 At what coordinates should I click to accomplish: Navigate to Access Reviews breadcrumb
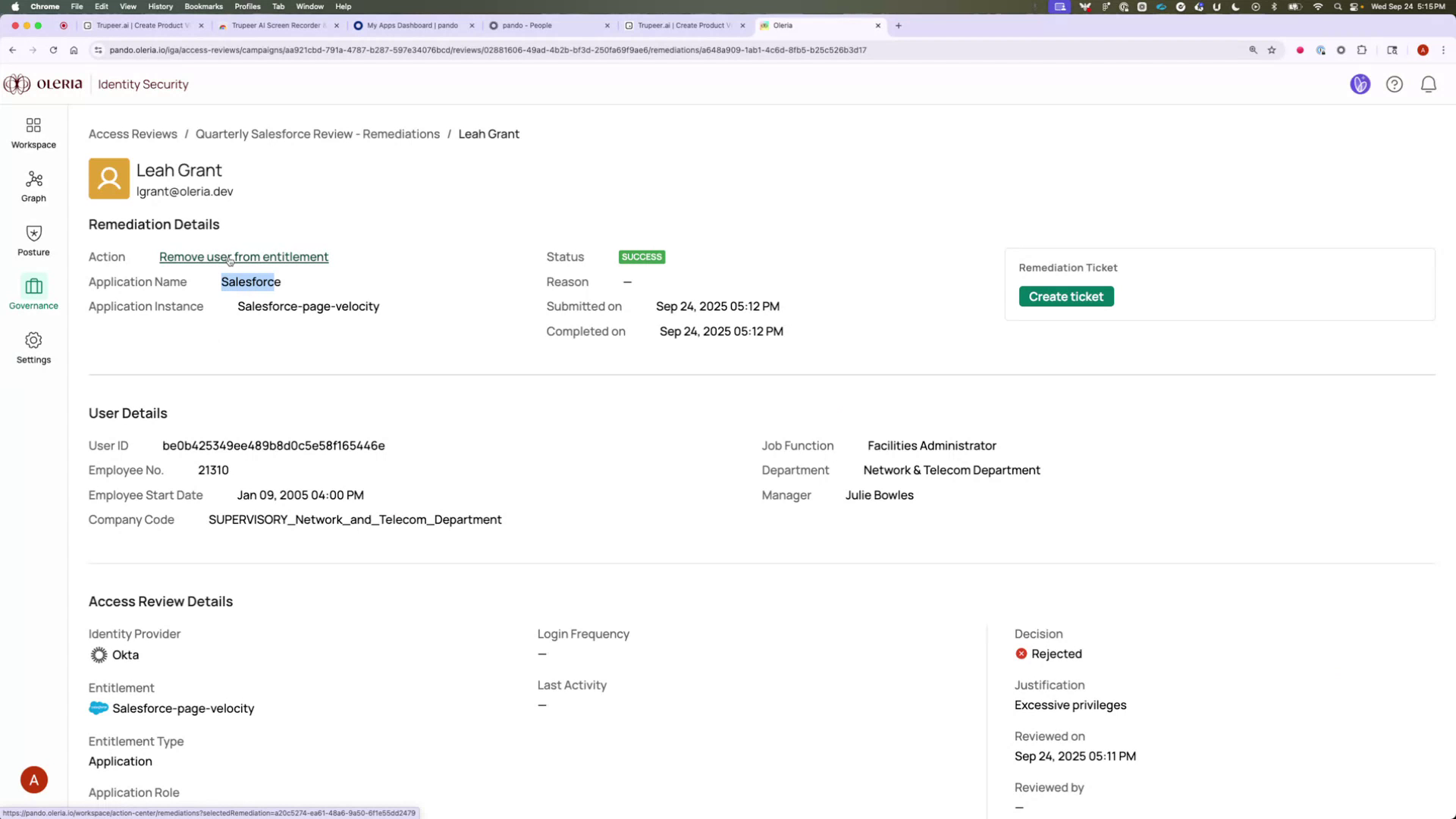tap(133, 133)
